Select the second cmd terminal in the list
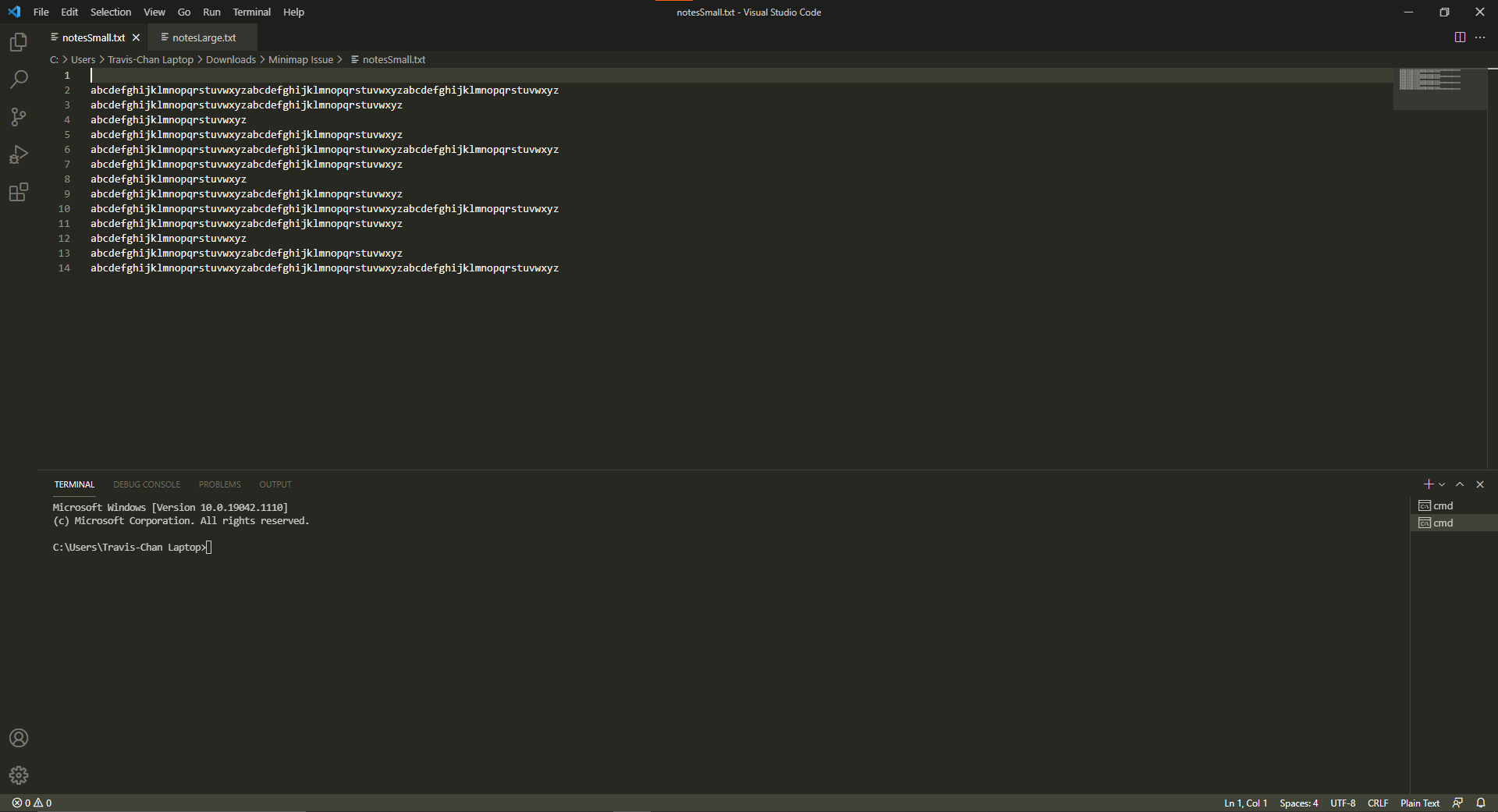The width and height of the screenshot is (1498, 812). pos(1443,523)
